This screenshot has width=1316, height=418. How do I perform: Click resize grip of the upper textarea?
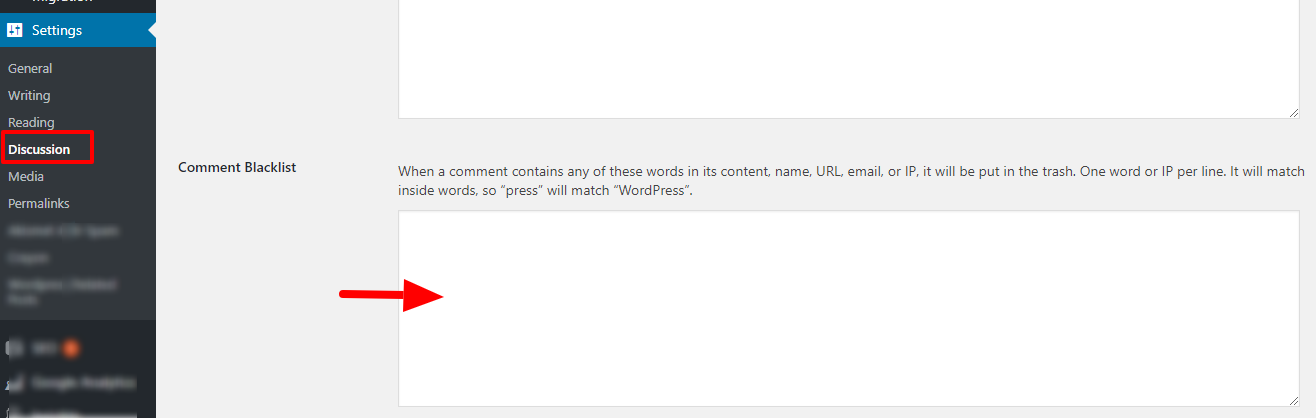(x=1292, y=112)
